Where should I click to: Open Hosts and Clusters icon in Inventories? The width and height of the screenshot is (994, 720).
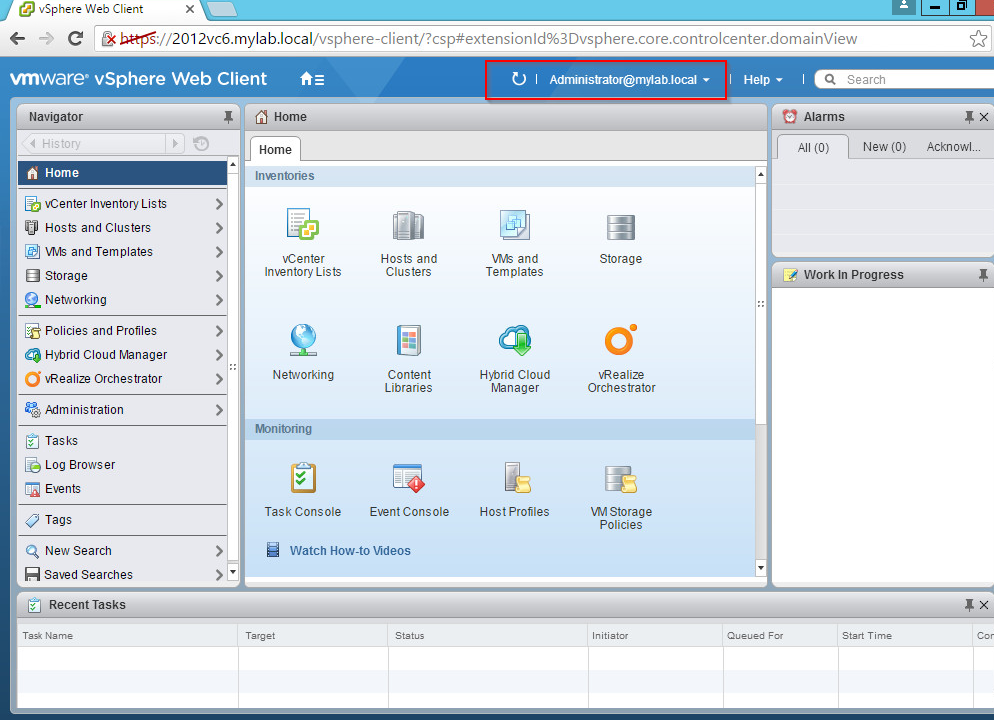click(x=408, y=226)
